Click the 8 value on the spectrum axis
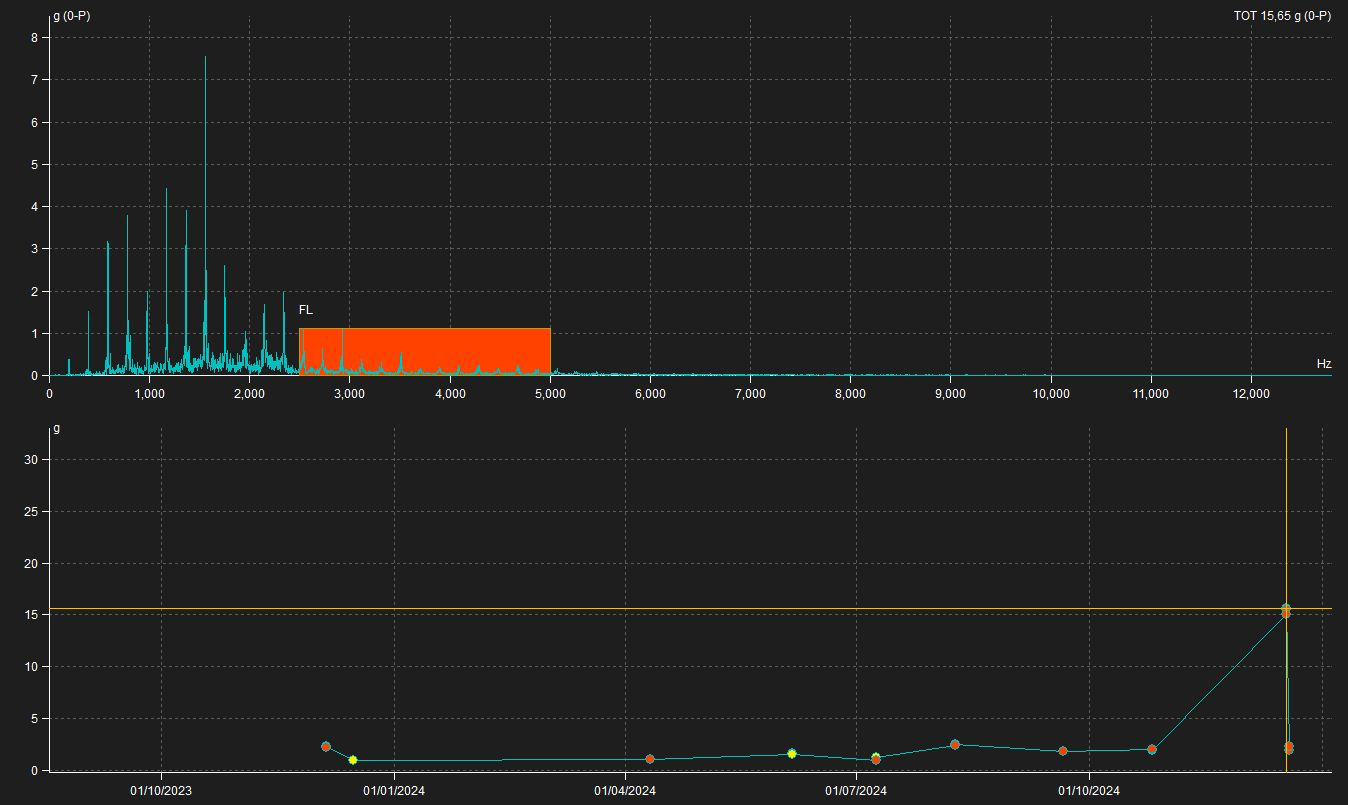Viewport: 1348px width, 805px height. point(34,38)
